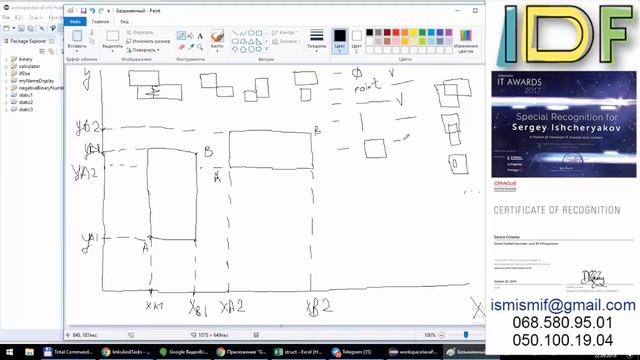
Task: Expand the shapes gallery more arrow
Action: 267,49
